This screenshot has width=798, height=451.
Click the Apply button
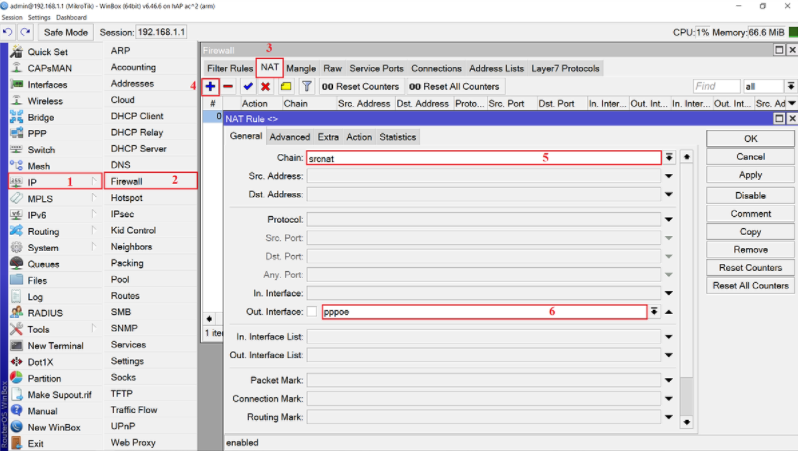click(x=750, y=175)
